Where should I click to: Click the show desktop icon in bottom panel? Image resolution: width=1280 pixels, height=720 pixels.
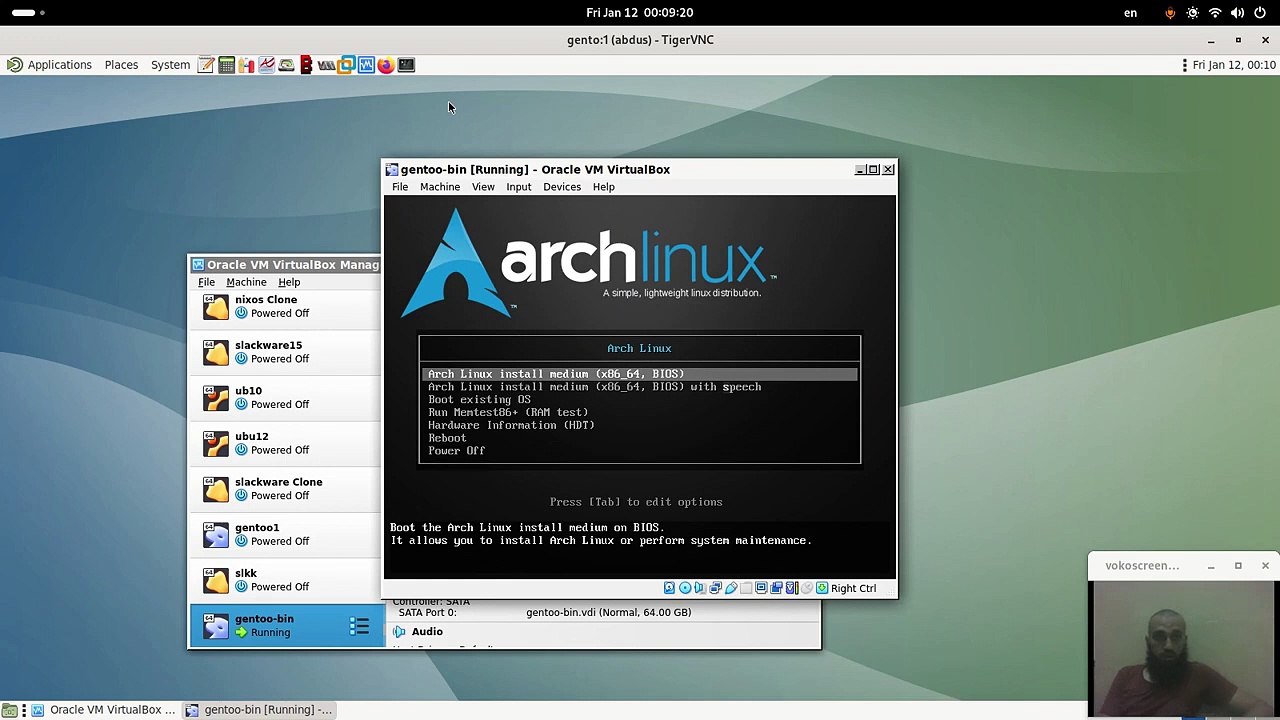[9, 710]
